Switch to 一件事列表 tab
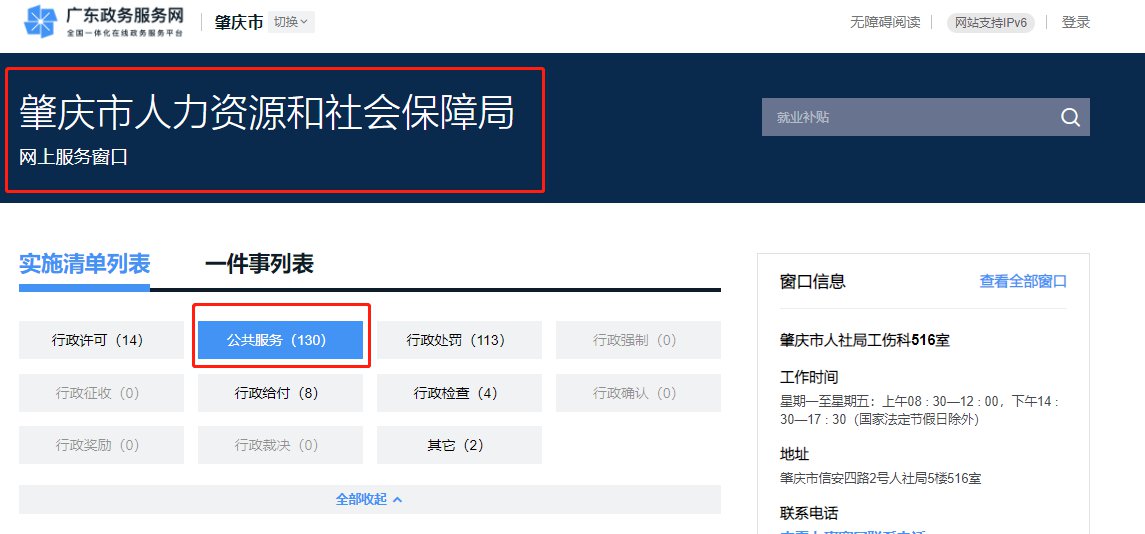This screenshot has height=534, width=1145. 259,264
